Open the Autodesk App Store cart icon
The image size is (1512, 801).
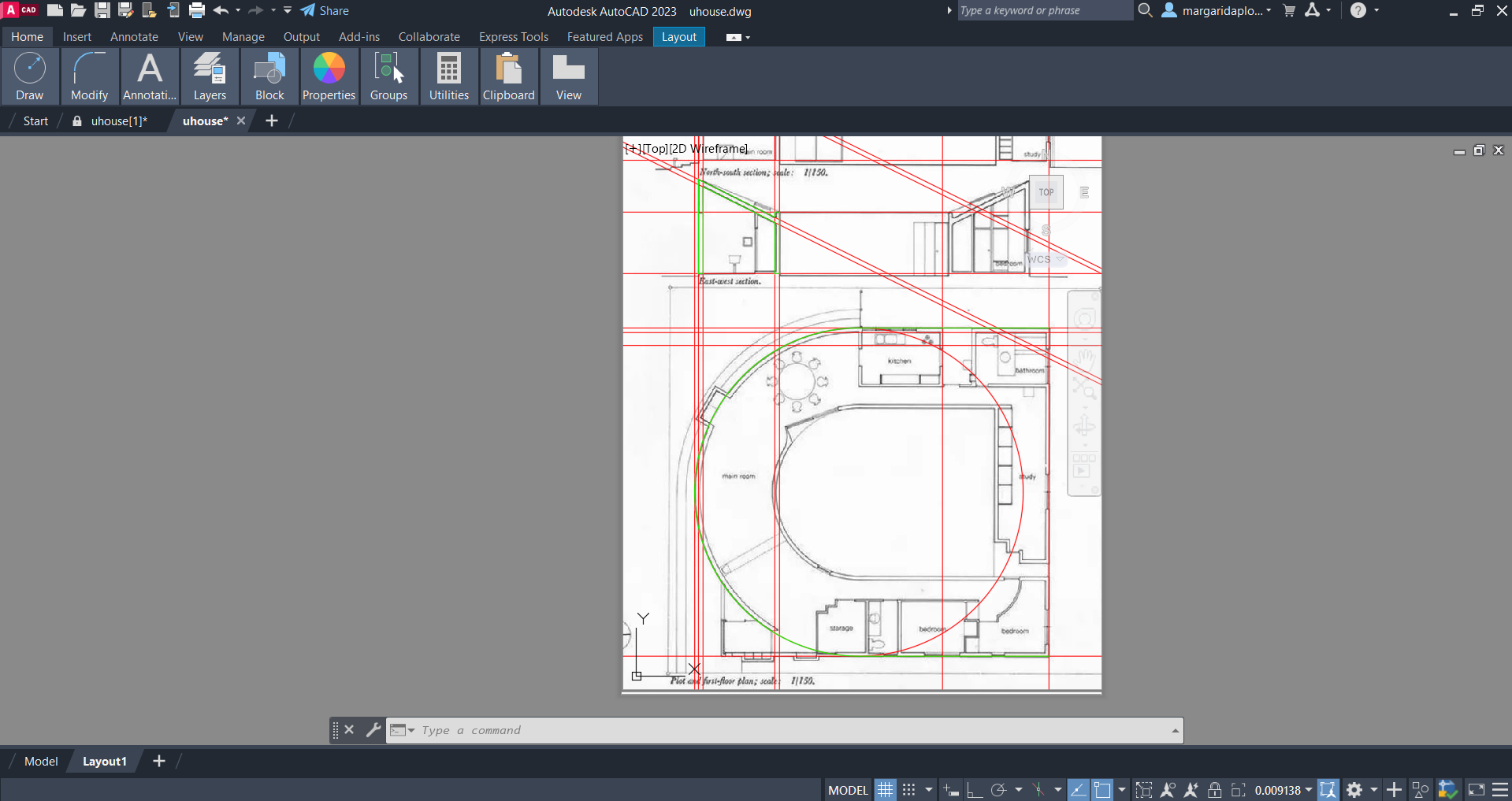coord(1289,10)
